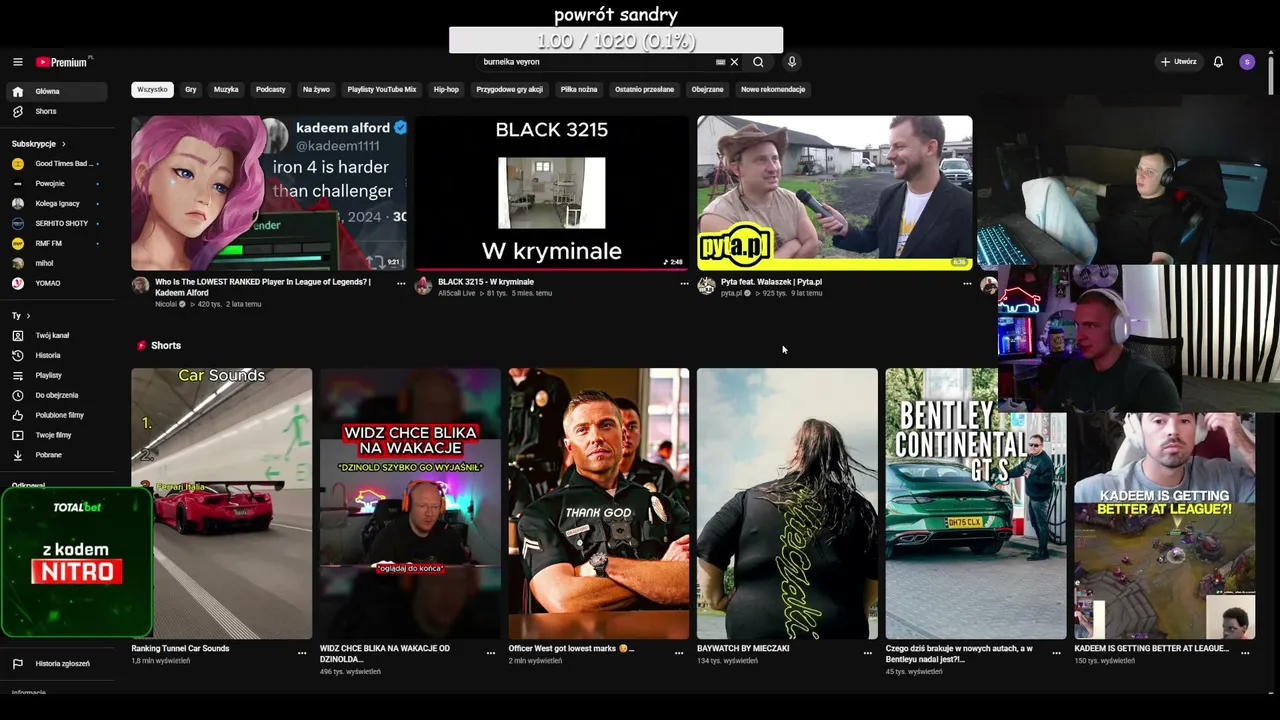Open options for 'Ranking Tunnel Car Sounds' Short
The height and width of the screenshot is (720, 1280).
tap(302, 653)
